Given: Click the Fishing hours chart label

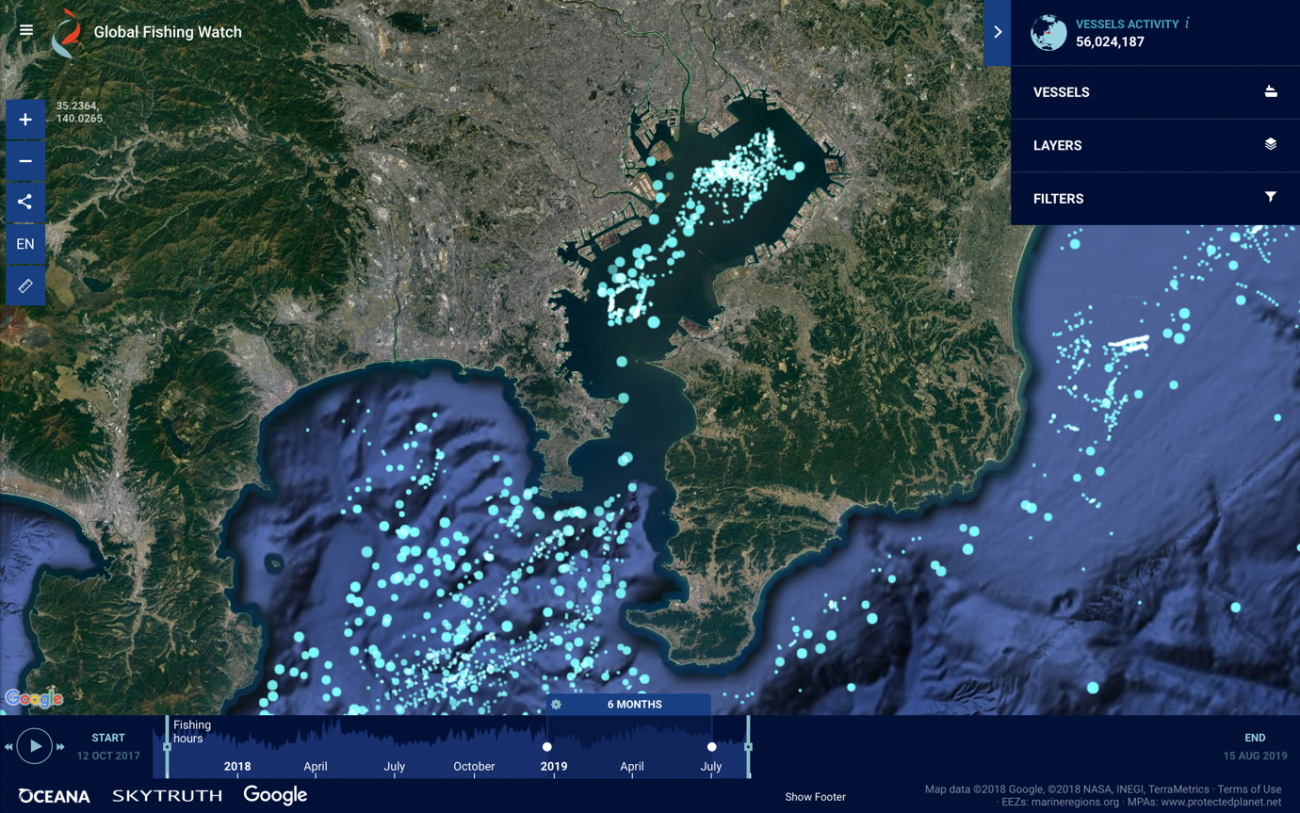Looking at the screenshot, I should coord(192,732).
